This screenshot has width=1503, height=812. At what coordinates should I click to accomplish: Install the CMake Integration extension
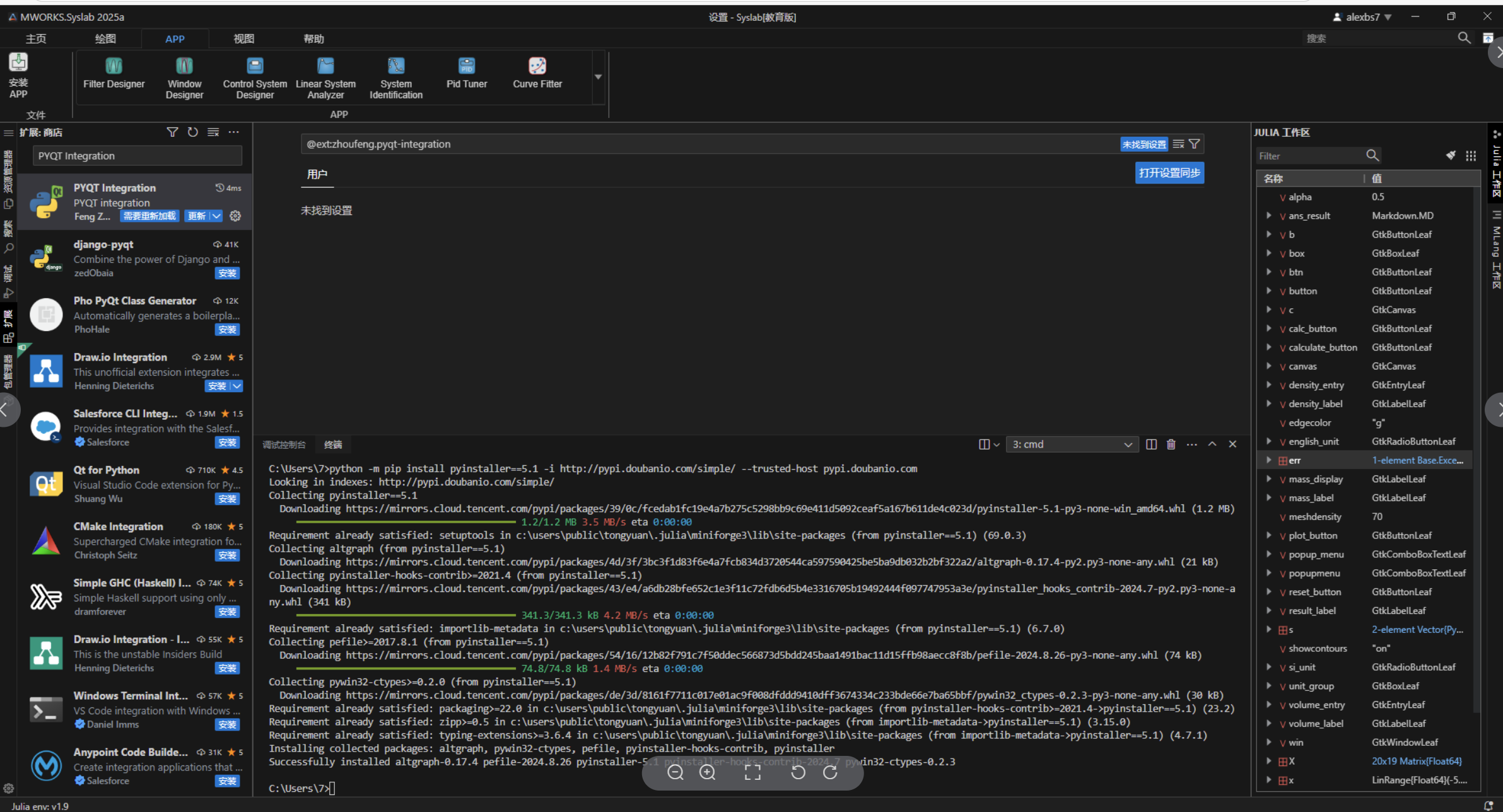pyautogui.click(x=227, y=555)
